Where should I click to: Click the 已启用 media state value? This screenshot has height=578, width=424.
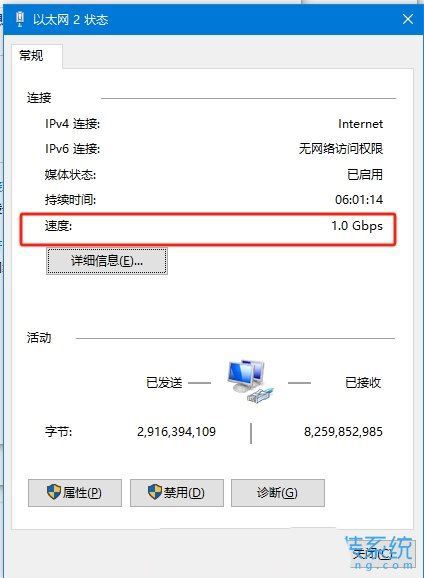pos(365,174)
